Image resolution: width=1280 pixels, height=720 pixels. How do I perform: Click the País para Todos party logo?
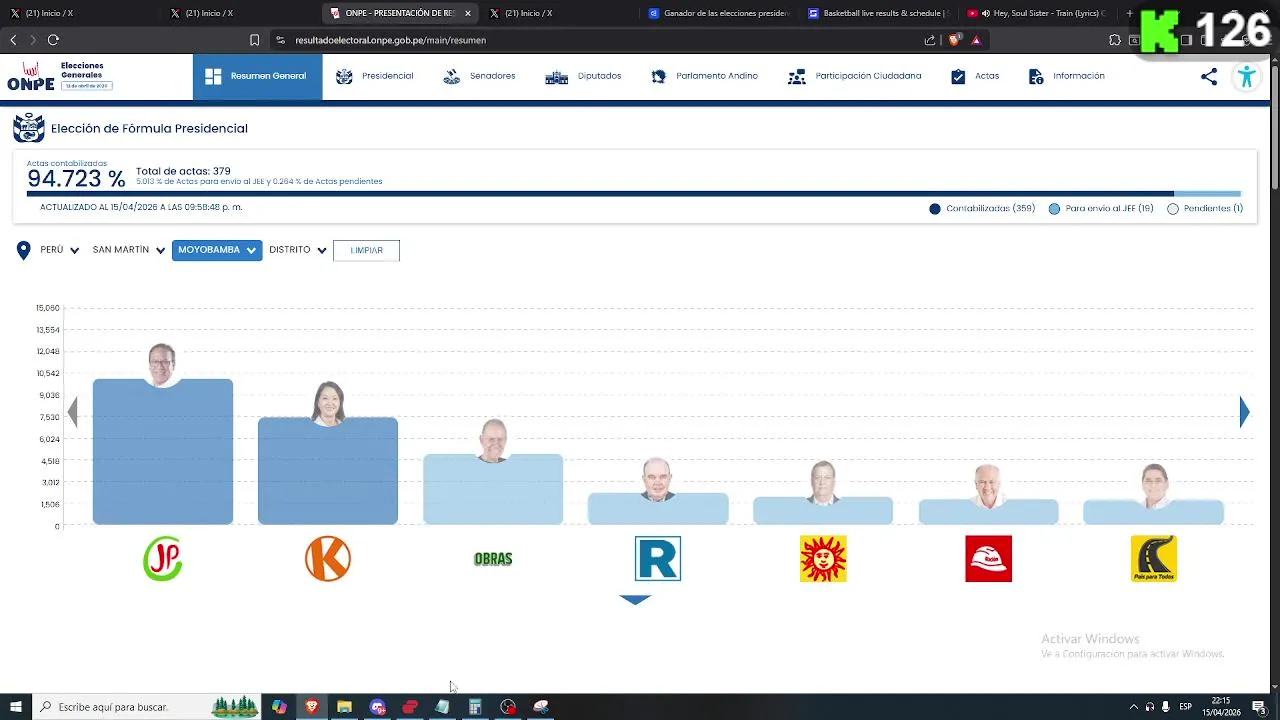(x=1153, y=558)
